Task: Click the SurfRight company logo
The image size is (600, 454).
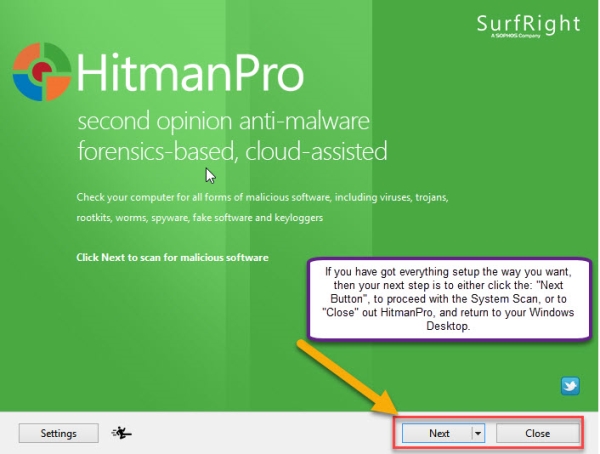Action: tap(528, 26)
